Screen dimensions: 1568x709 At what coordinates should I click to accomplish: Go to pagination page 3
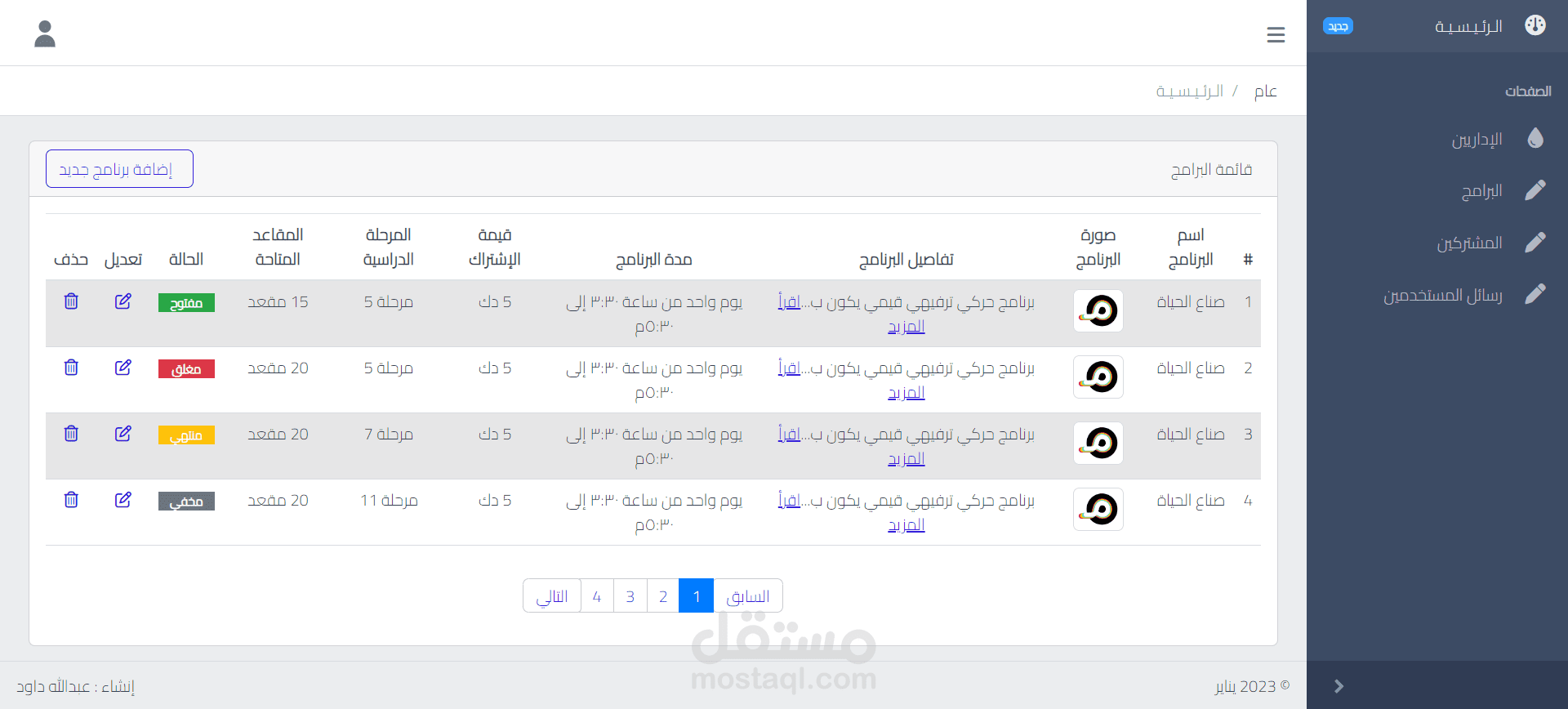[630, 595]
